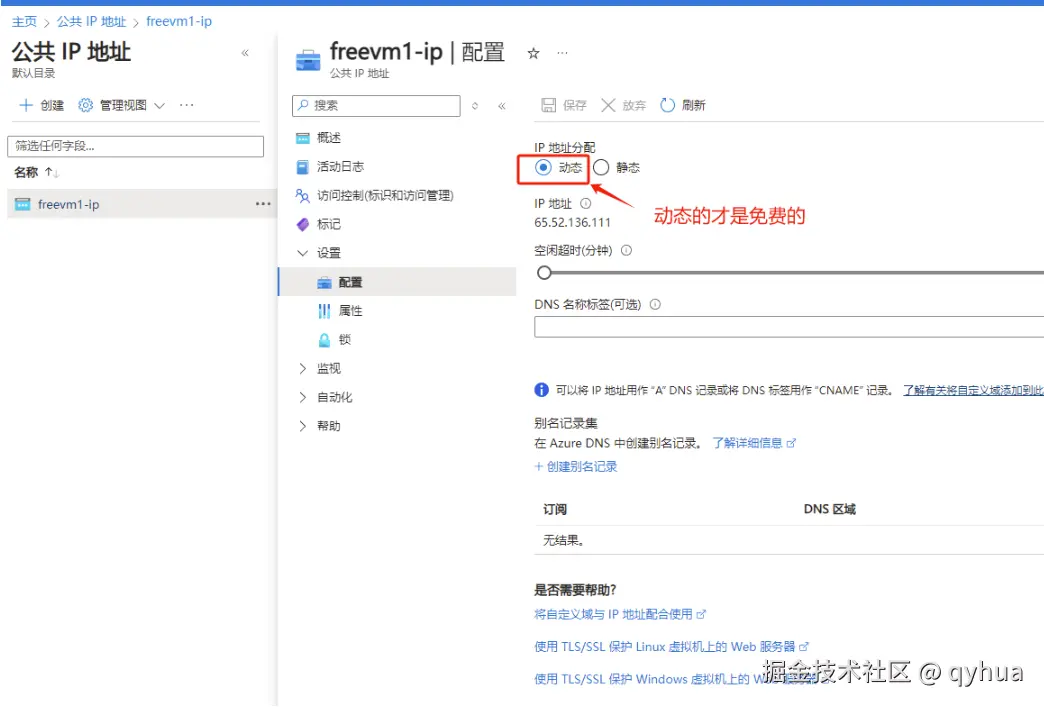Click info icon next to IP 地址
The height and width of the screenshot is (707, 1044).
585,204
